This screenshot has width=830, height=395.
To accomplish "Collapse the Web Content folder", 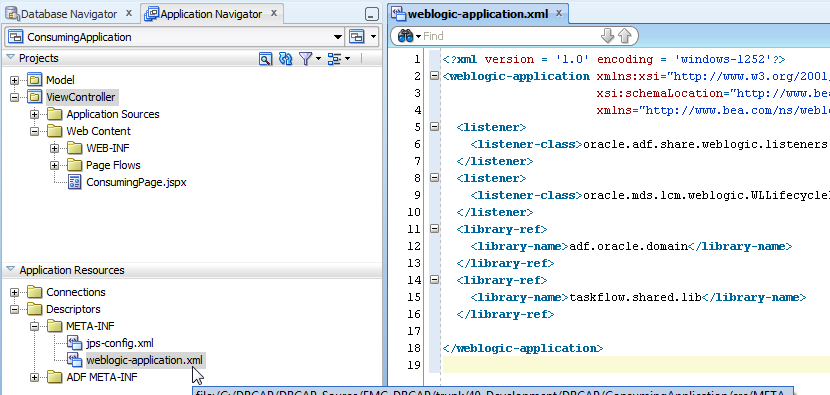I will [x=34, y=131].
